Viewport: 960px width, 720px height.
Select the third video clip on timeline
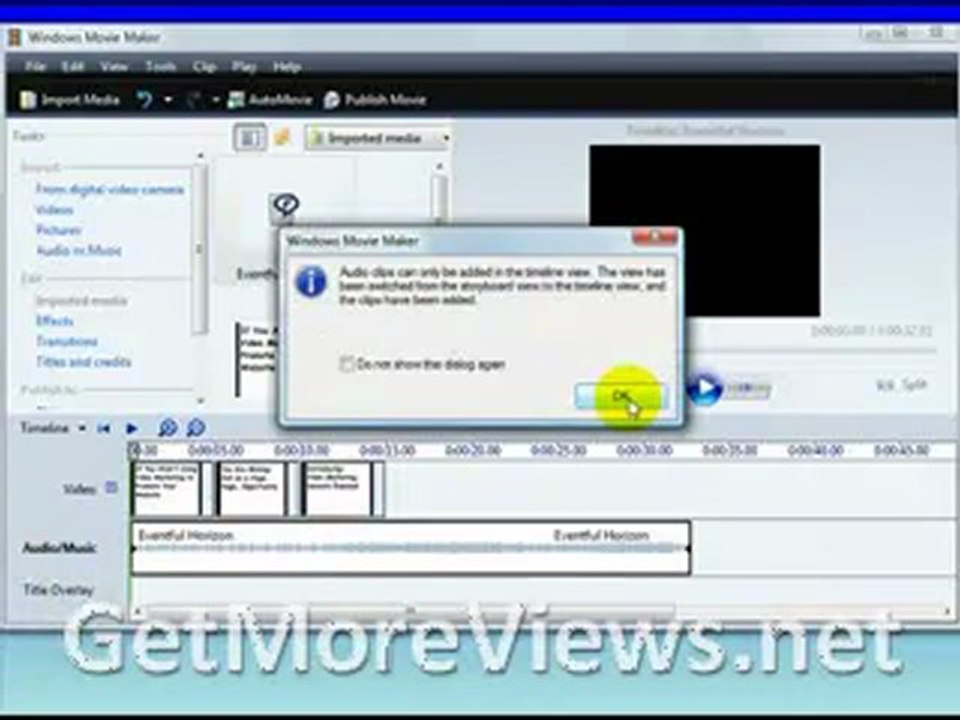[x=337, y=488]
